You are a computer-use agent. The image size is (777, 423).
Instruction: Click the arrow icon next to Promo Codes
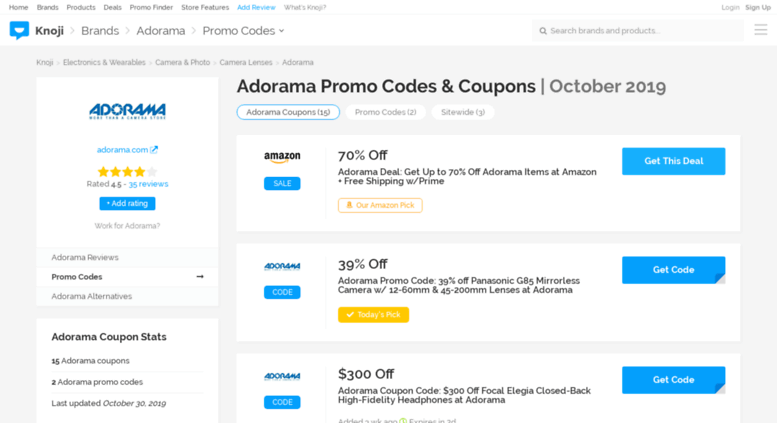[x=200, y=277]
